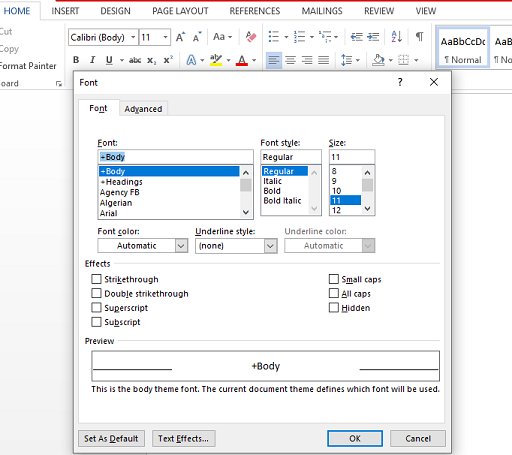
Task: Align text left in ribbon
Action: click(274, 60)
